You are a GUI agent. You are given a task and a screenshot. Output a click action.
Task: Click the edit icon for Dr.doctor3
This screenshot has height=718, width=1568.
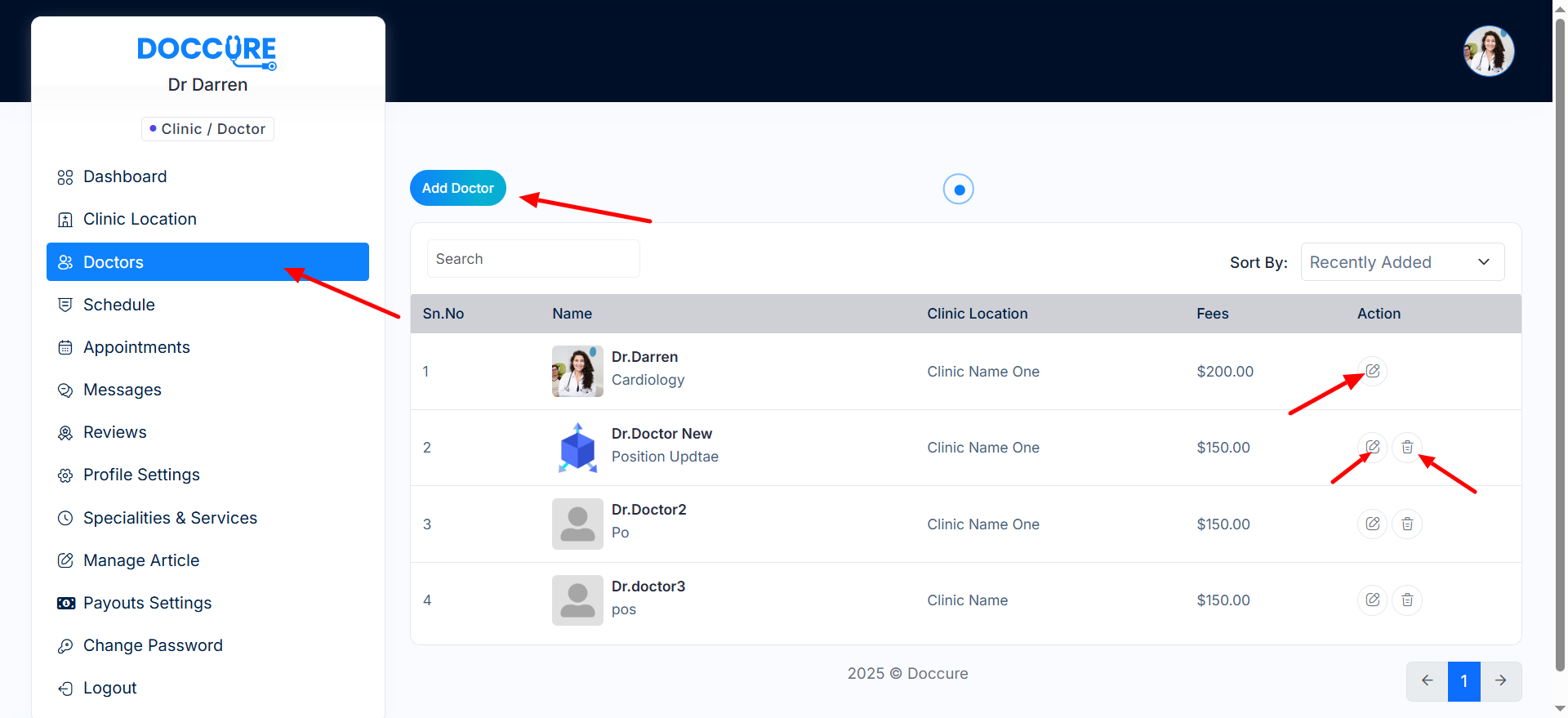tap(1373, 600)
